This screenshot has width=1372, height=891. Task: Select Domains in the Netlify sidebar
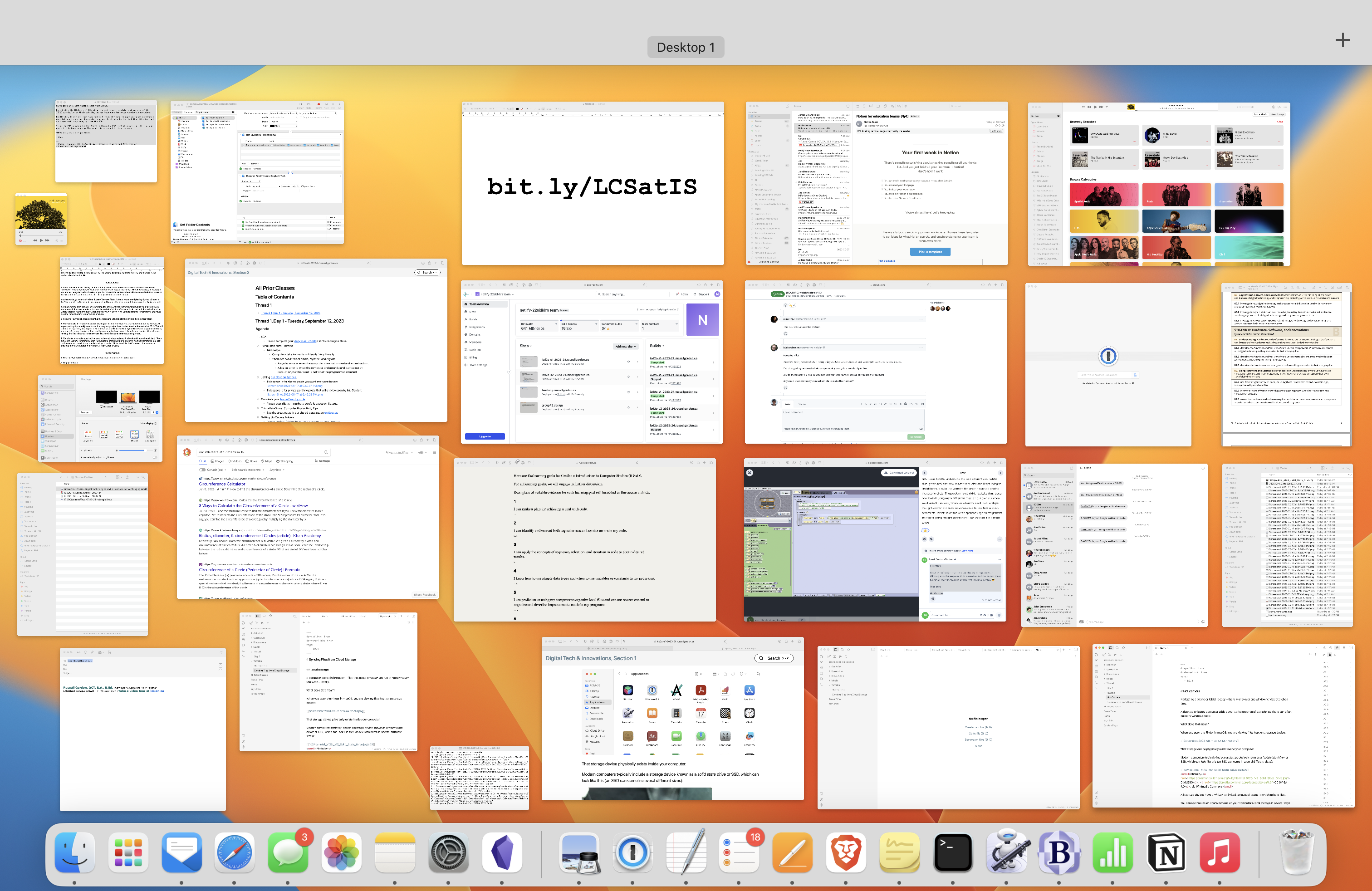(475, 335)
